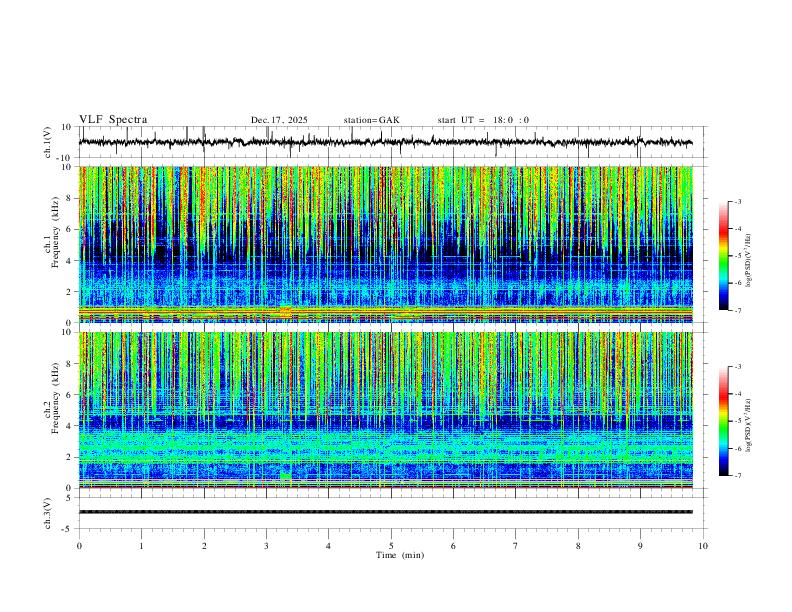Click the ch.2 PSD color scale bar
Image resolution: width=792 pixels, height=612 pixels.
[x=724, y=421]
